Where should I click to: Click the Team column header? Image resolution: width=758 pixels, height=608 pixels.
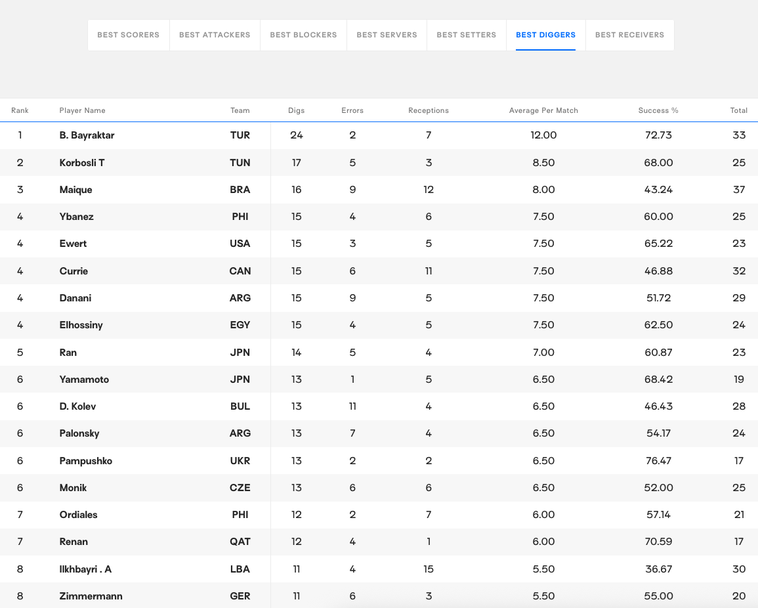click(240, 110)
